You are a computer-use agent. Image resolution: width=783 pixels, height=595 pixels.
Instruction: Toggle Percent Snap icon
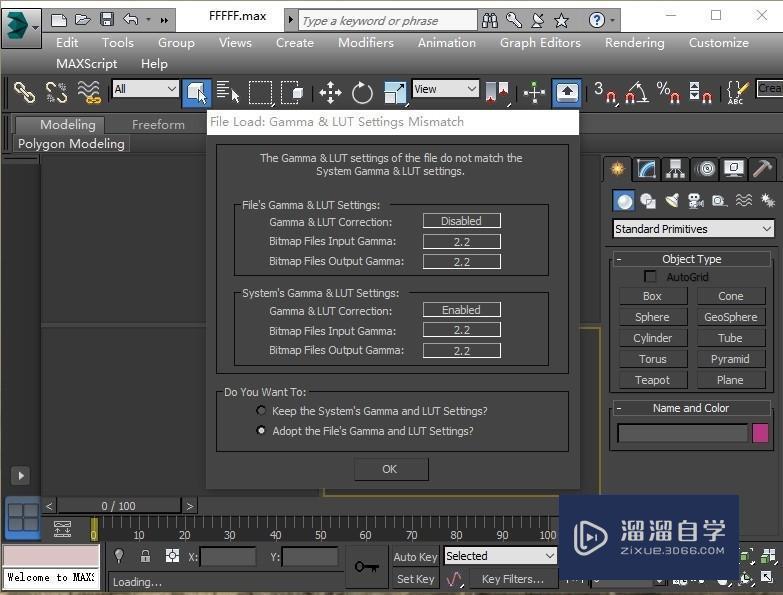(668, 93)
